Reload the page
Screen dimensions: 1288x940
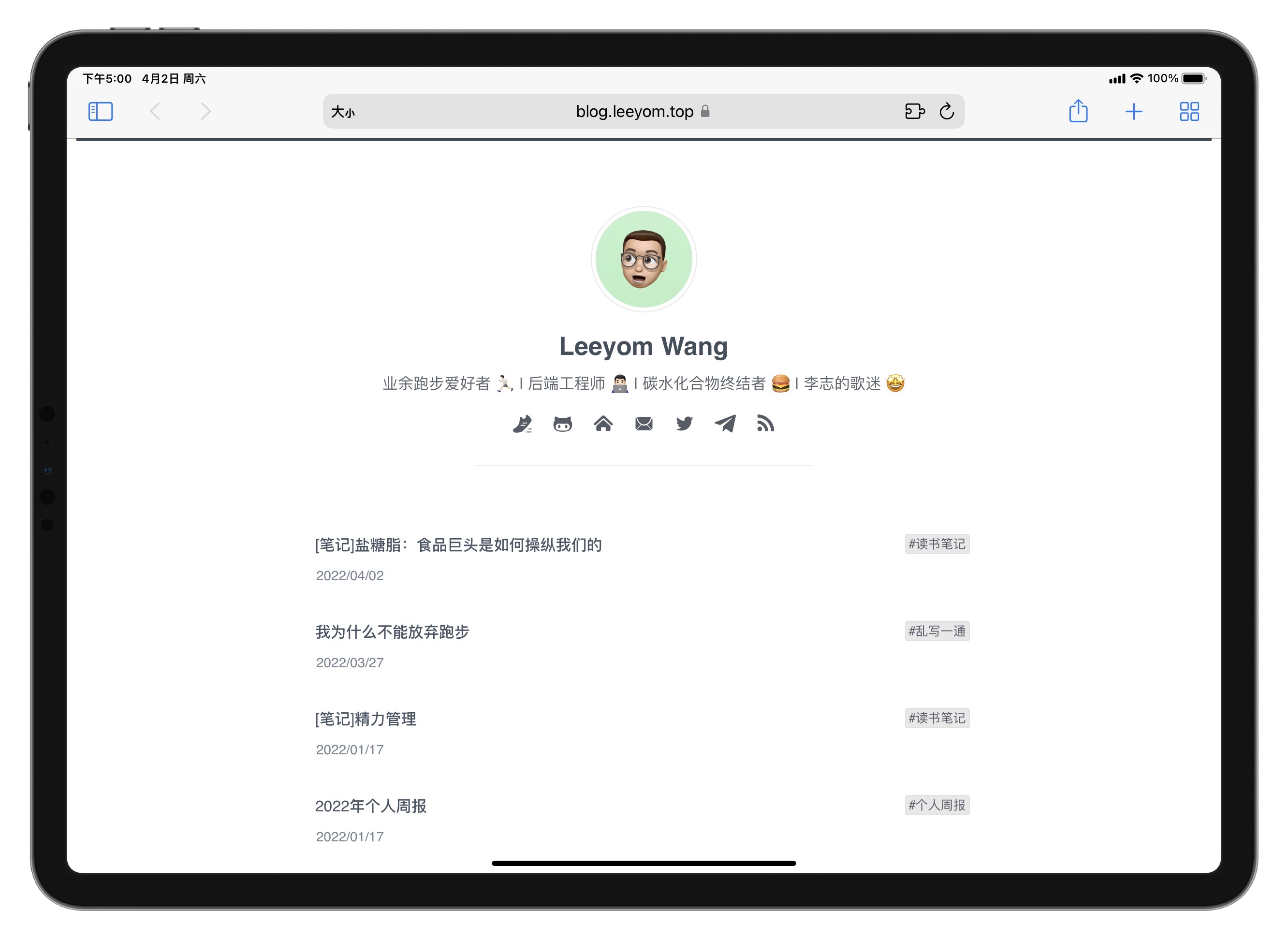[947, 112]
